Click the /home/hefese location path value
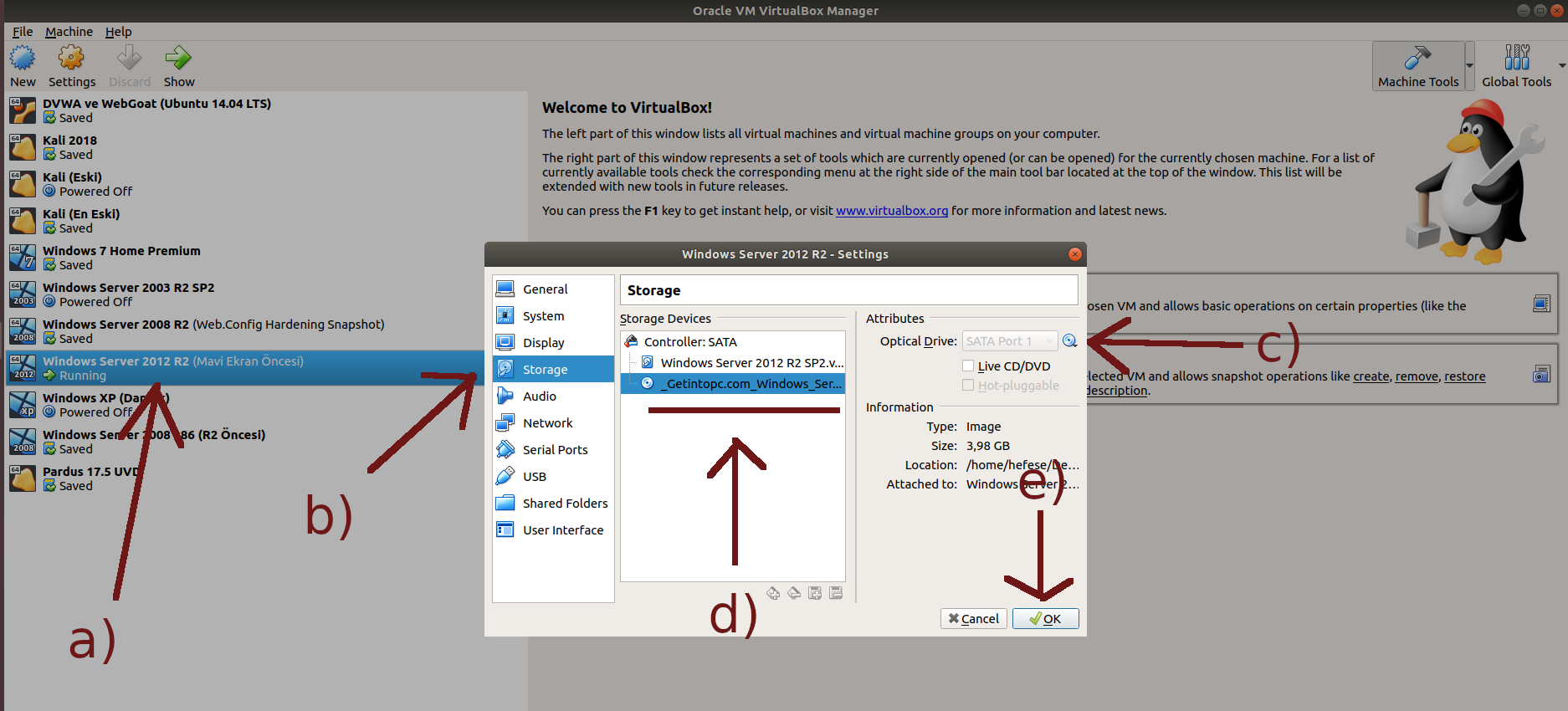 (1022, 465)
